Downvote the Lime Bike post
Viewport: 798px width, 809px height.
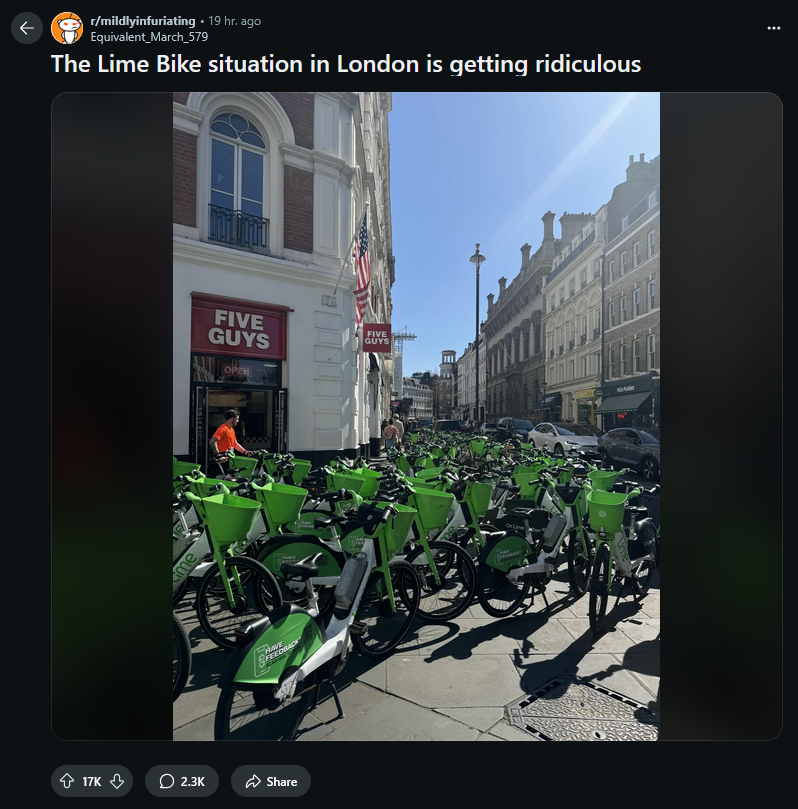(x=117, y=781)
